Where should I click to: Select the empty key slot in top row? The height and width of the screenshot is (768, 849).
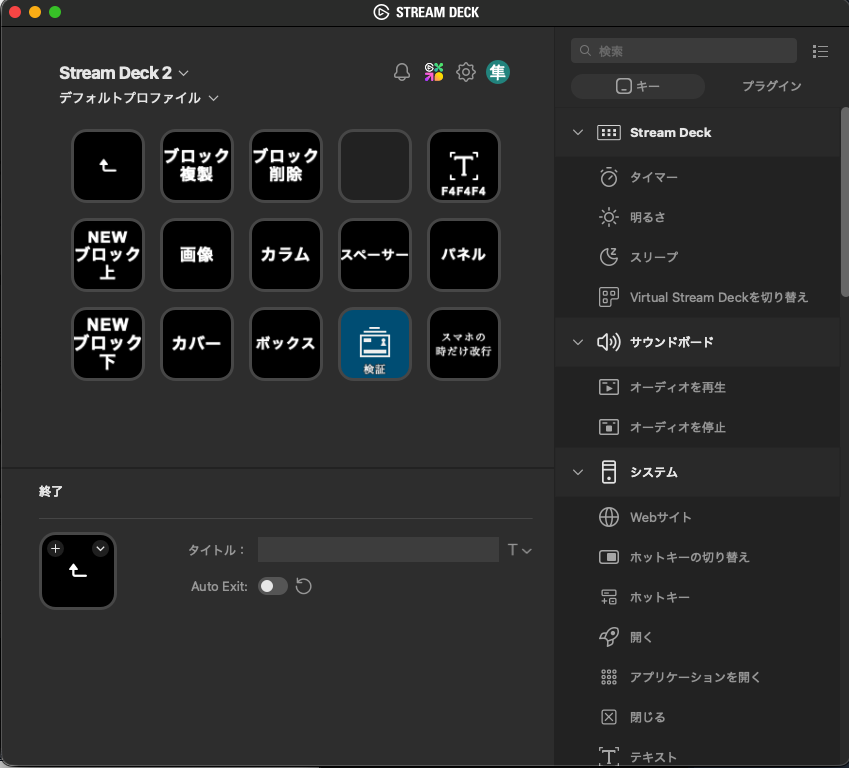[x=375, y=166]
